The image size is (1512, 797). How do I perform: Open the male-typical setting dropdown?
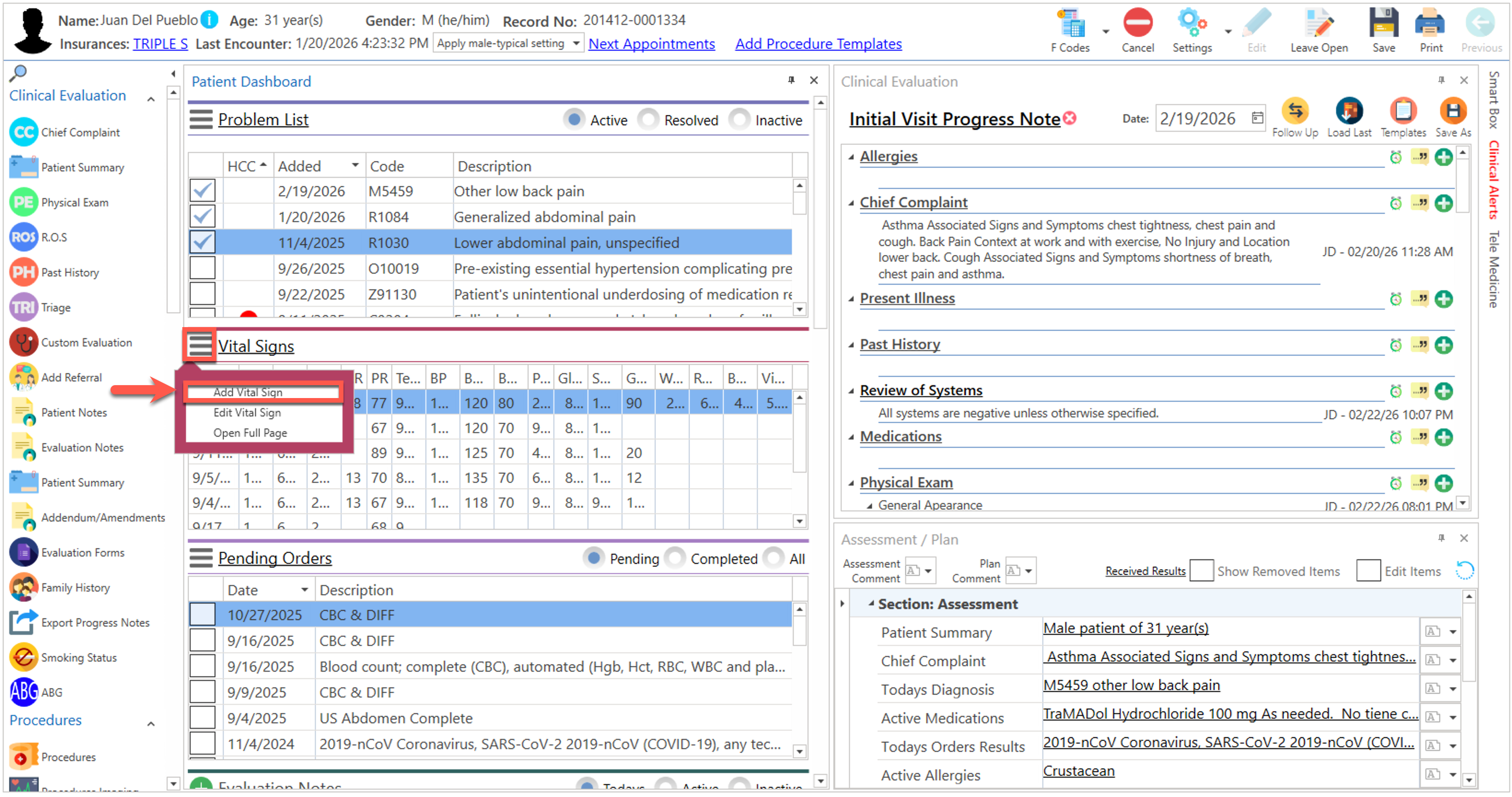(x=576, y=43)
